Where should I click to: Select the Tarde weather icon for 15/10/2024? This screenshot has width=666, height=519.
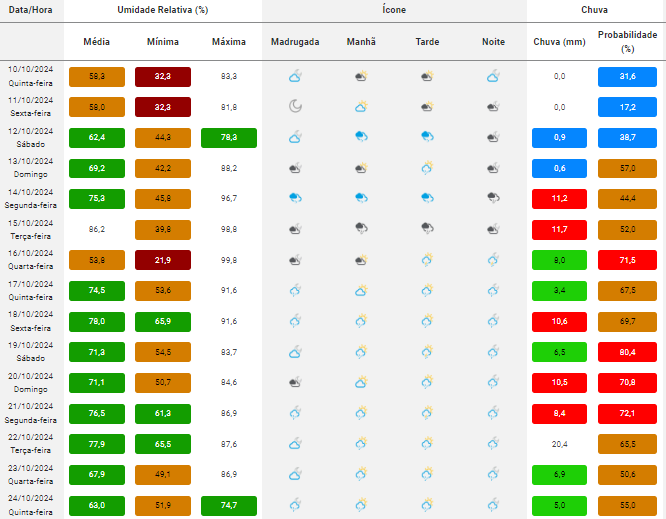(427, 229)
